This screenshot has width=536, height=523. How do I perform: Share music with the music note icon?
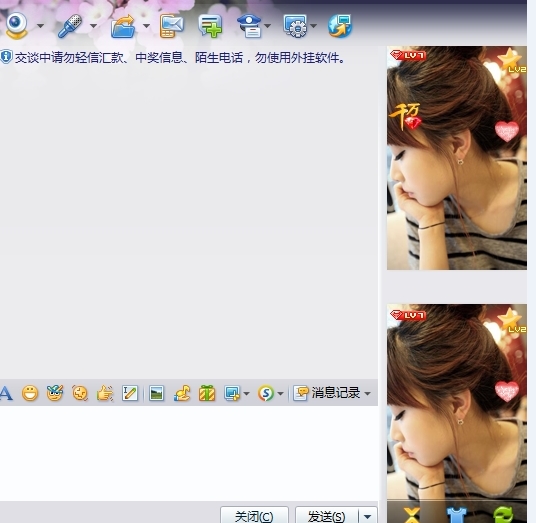tap(182, 393)
